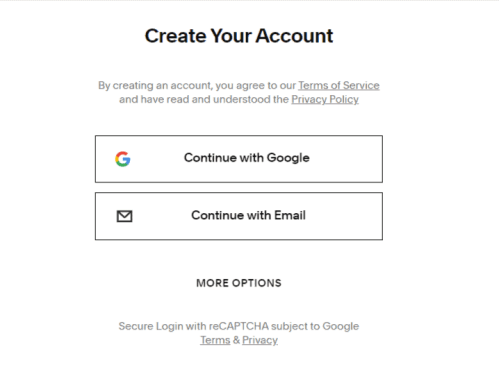Click the envelope email icon
Viewport: 499px width, 384px height.
[x=124, y=216]
